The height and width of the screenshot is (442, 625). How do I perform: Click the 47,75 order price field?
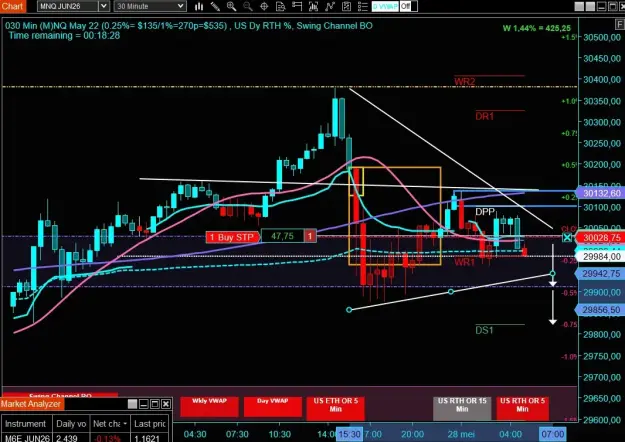pos(282,236)
